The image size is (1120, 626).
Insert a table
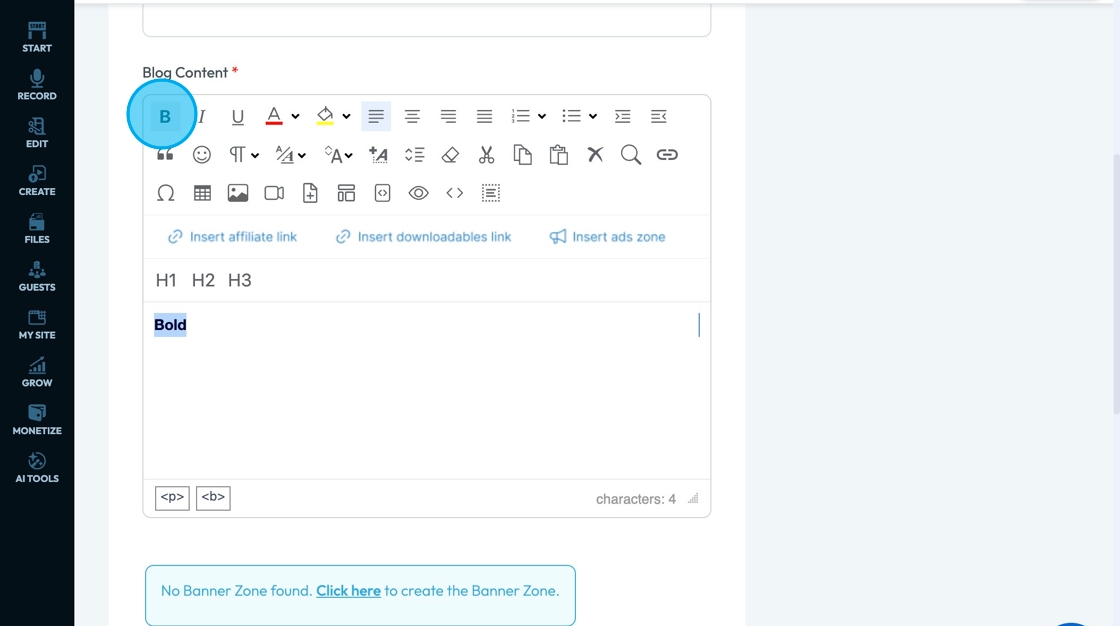tap(202, 194)
